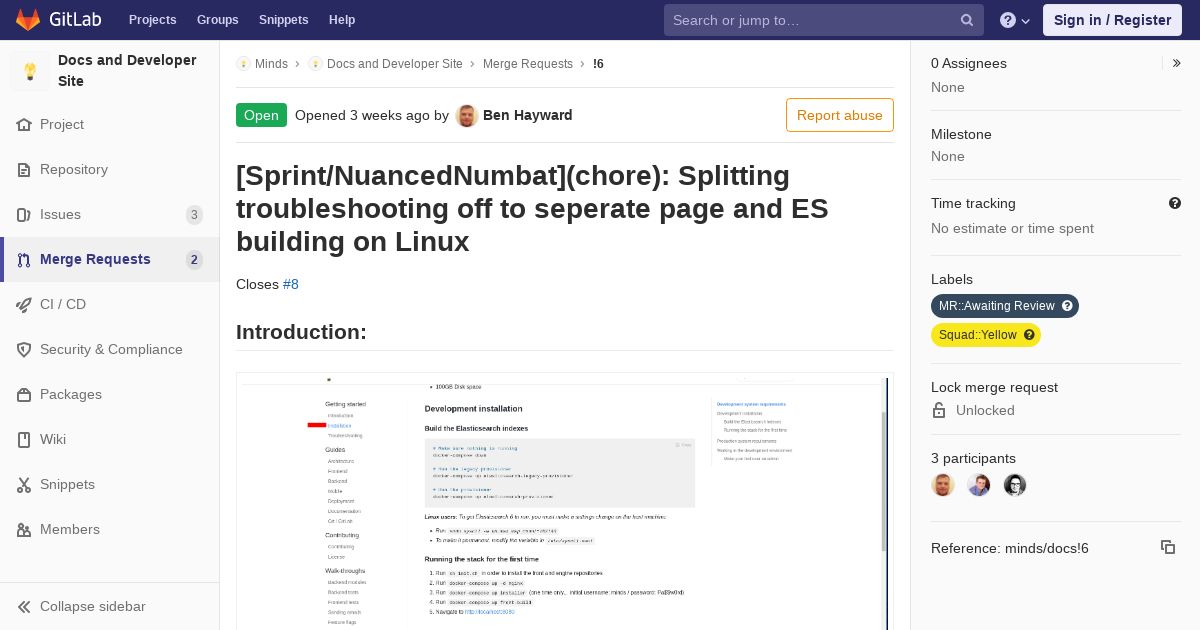Click Squad::Yellow label
1200x630 pixels.
click(x=977, y=335)
